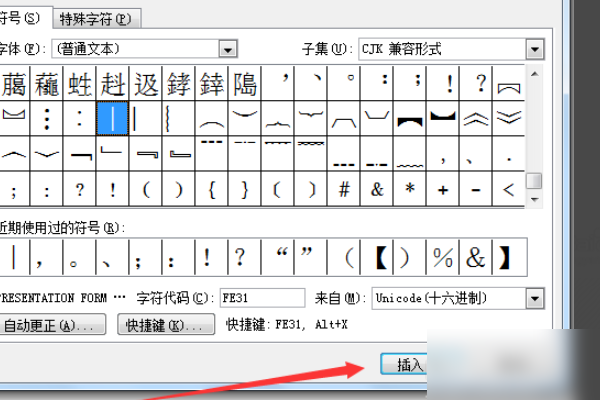
Task: Pick the vertical top curly bracket ︷
Action: (x=278, y=118)
